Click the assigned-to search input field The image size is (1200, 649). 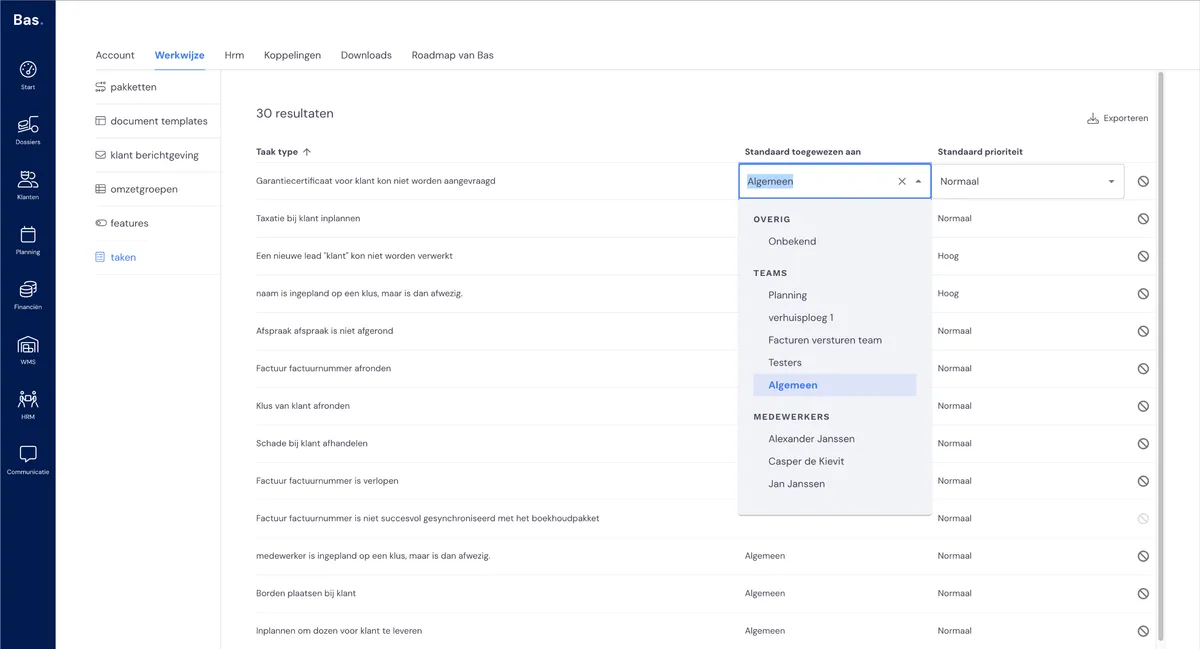click(819, 181)
